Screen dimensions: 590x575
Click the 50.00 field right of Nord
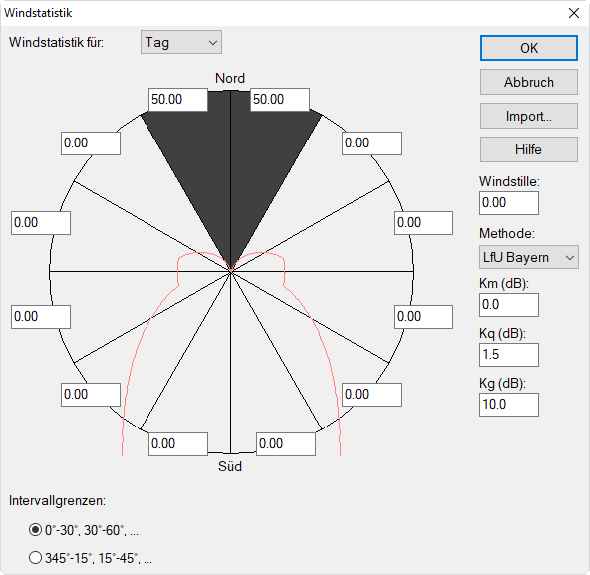(x=280, y=100)
